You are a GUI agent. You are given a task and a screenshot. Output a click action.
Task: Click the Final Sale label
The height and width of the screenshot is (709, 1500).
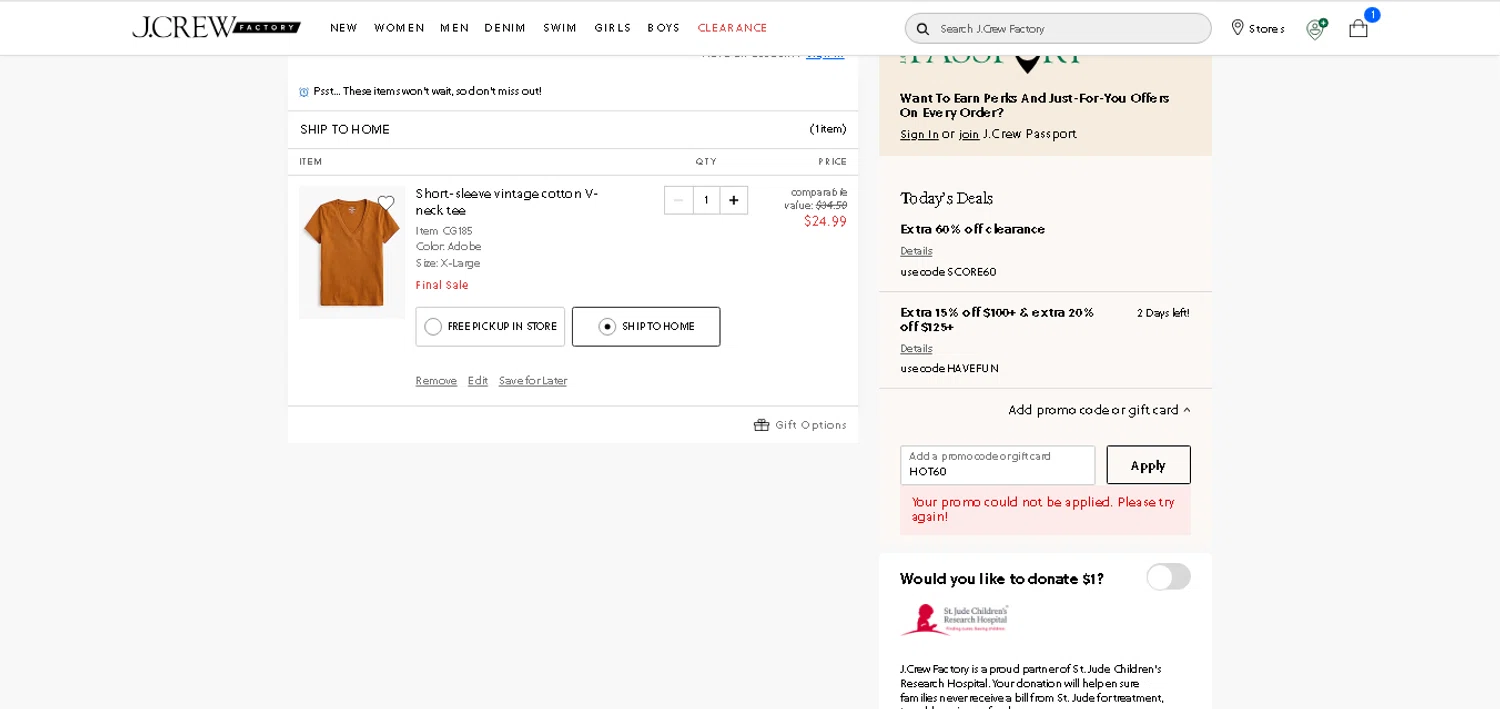(442, 285)
